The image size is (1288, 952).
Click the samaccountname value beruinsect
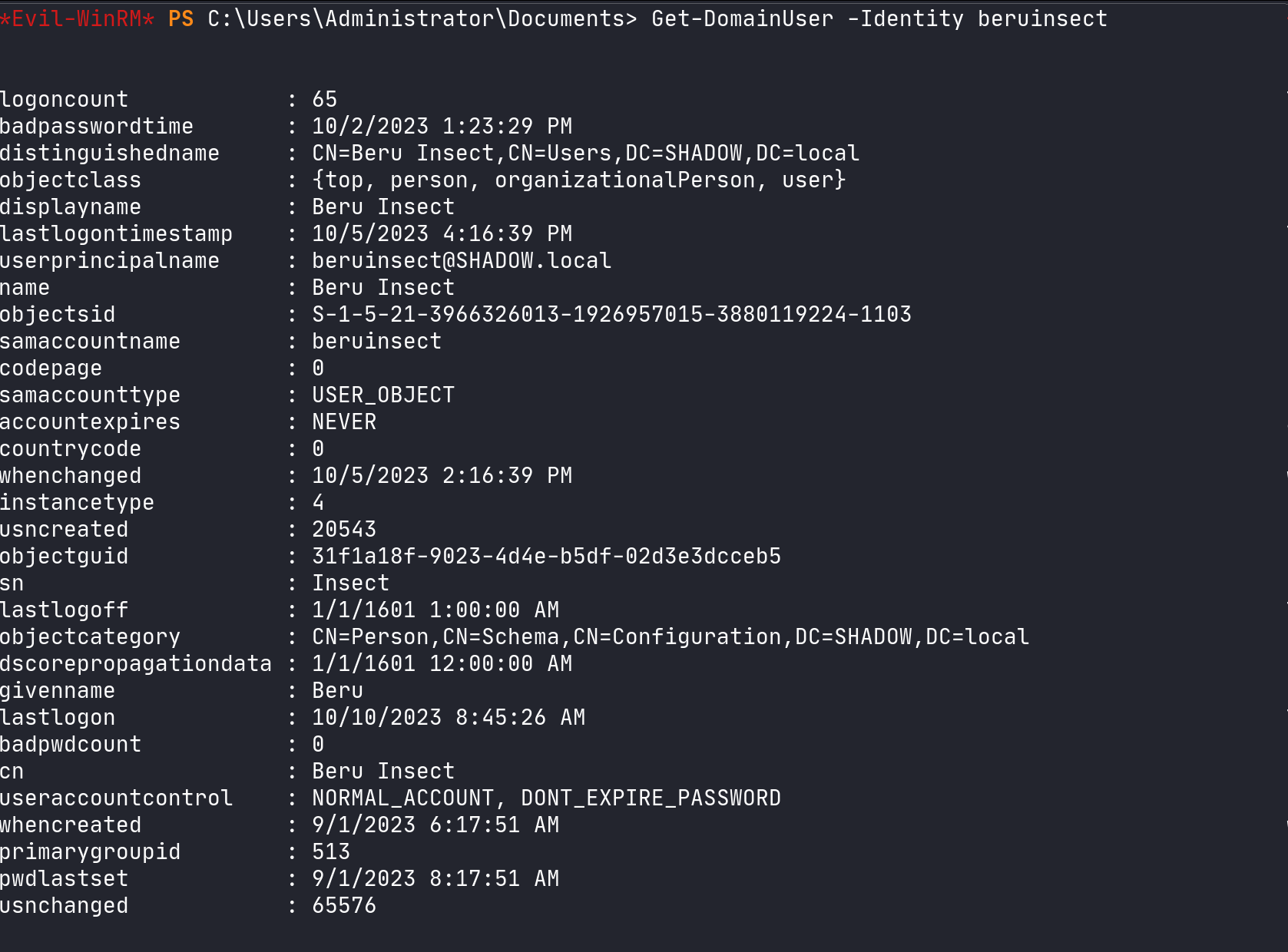coord(376,341)
